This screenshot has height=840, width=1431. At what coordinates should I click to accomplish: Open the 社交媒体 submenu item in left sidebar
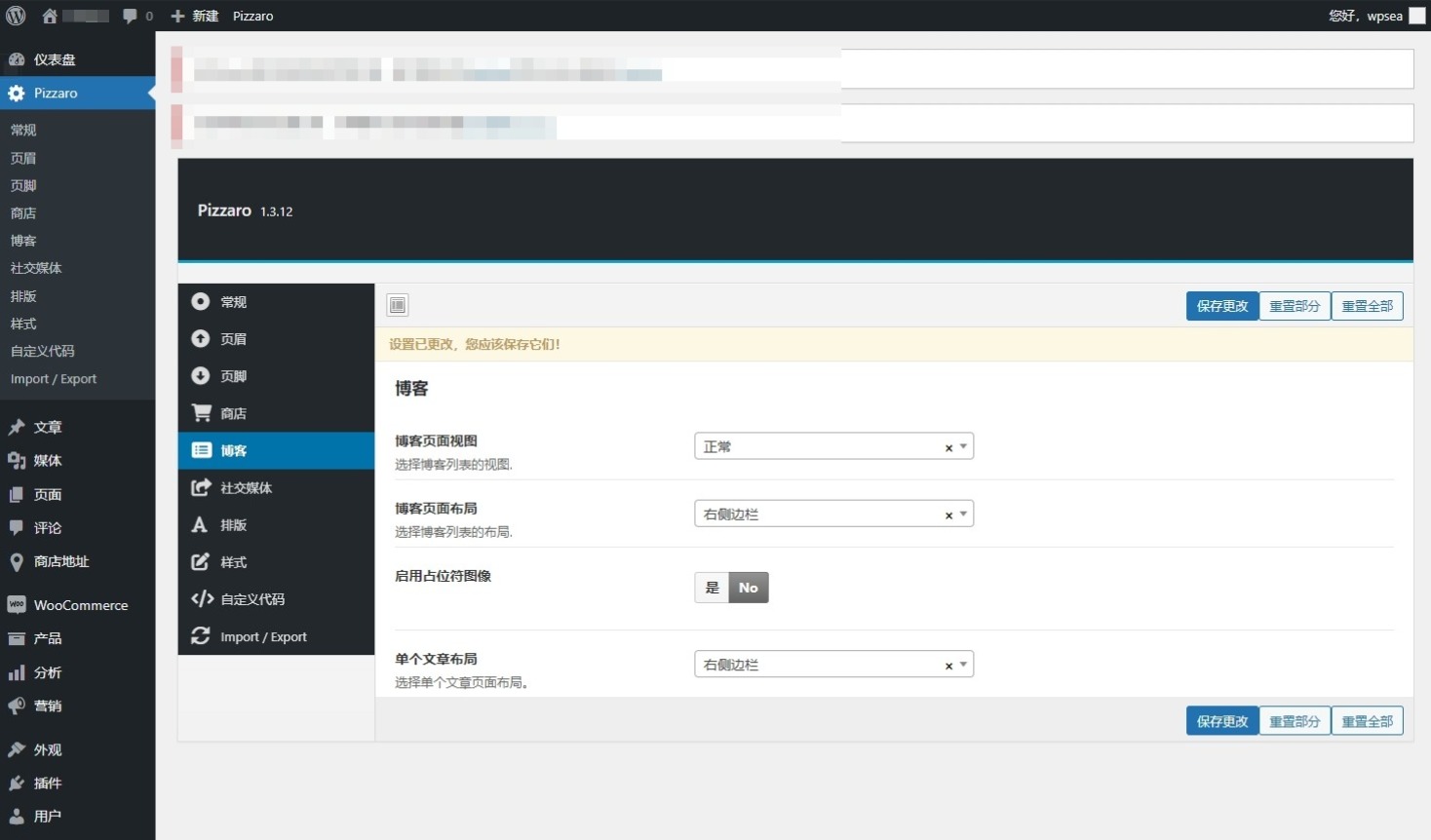pos(36,268)
